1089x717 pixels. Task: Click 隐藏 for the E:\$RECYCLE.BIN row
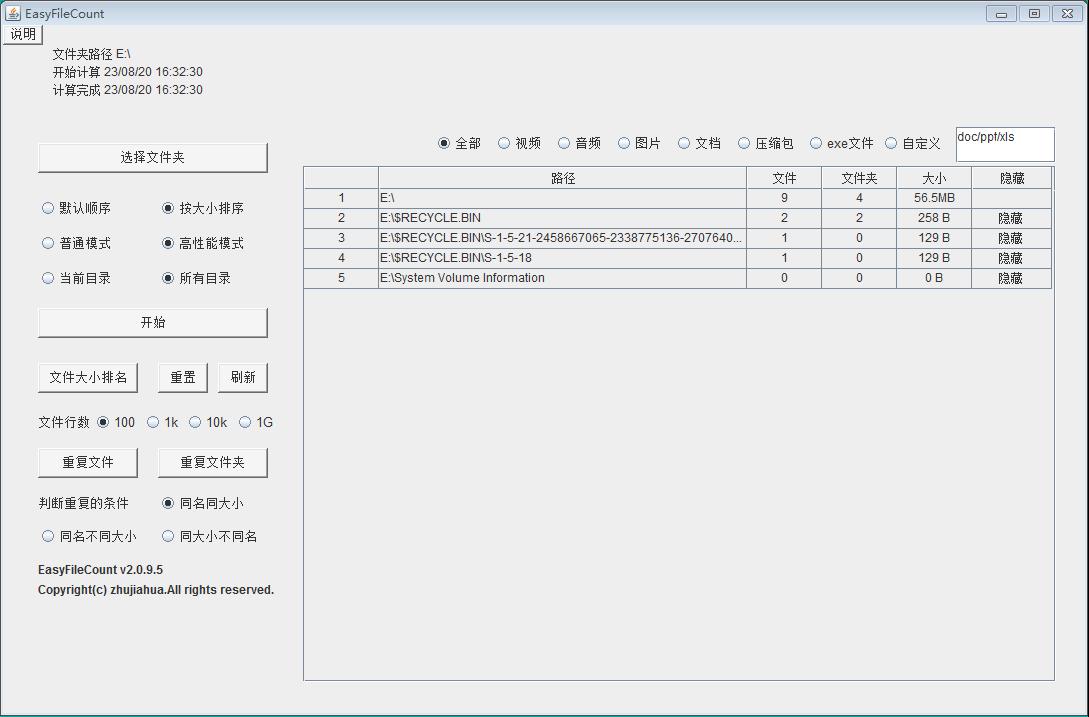coord(1010,218)
